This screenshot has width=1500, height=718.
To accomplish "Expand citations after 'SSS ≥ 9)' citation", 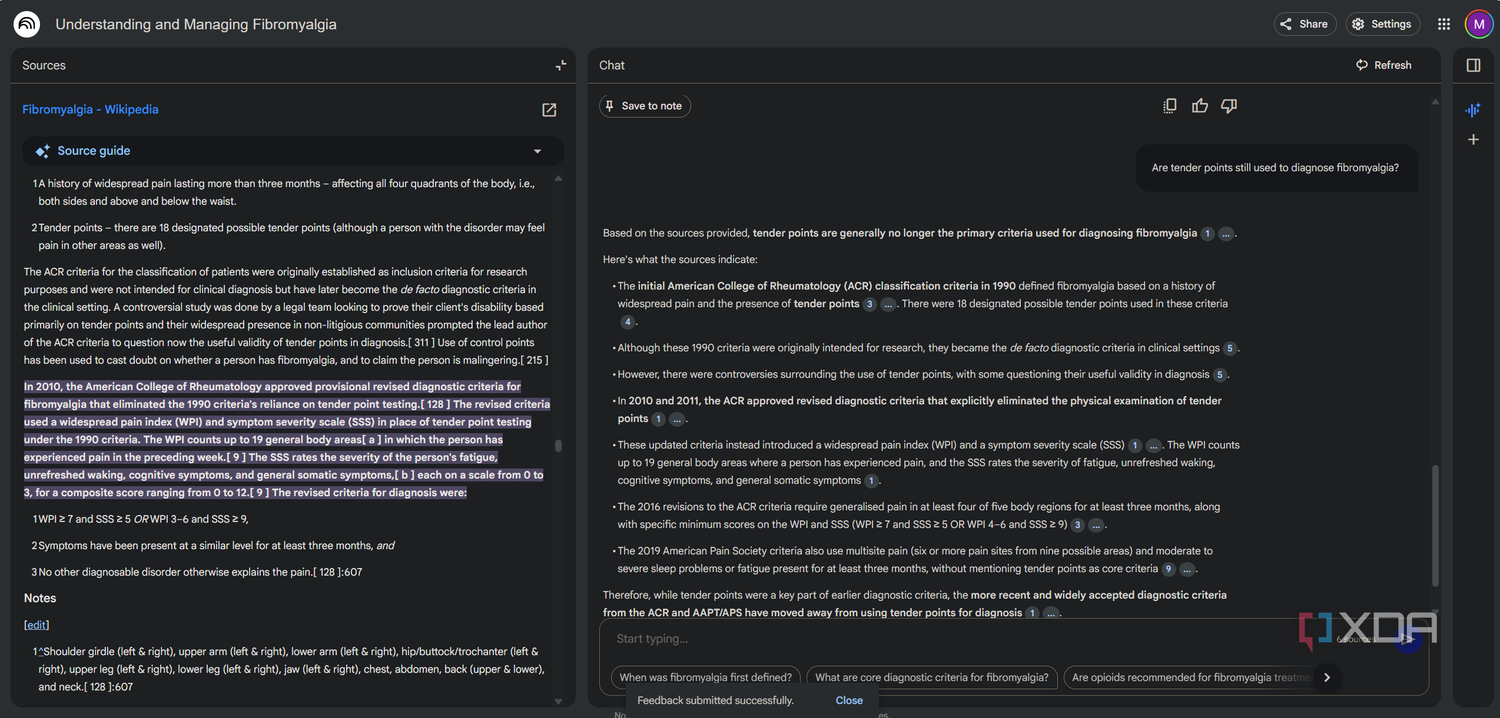I will (x=1096, y=525).
